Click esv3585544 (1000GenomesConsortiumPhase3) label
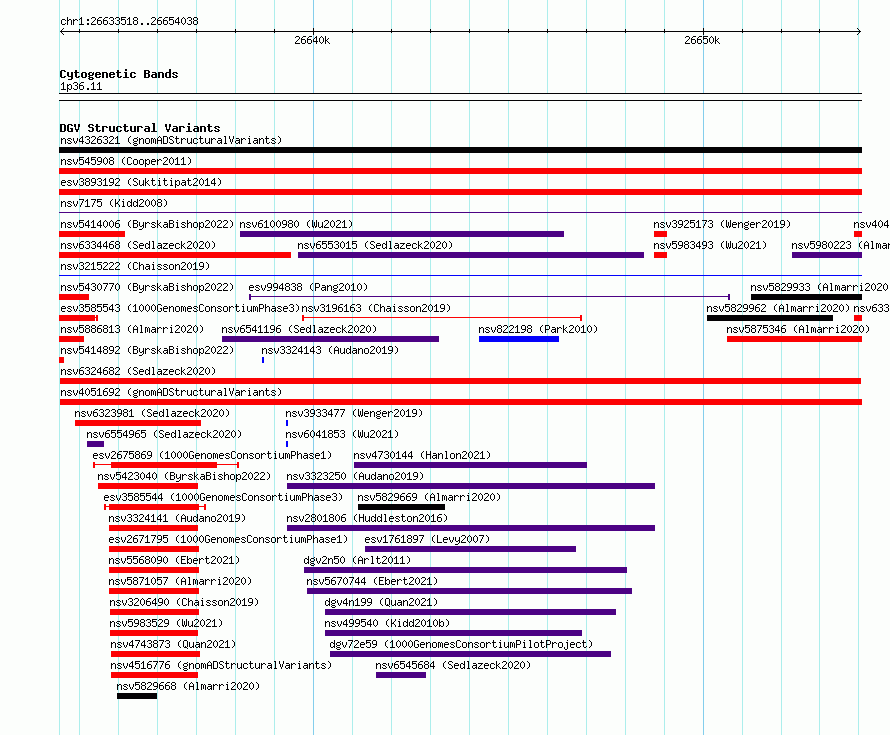Image resolution: width=890 pixels, height=735 pixels. (223, 497)
